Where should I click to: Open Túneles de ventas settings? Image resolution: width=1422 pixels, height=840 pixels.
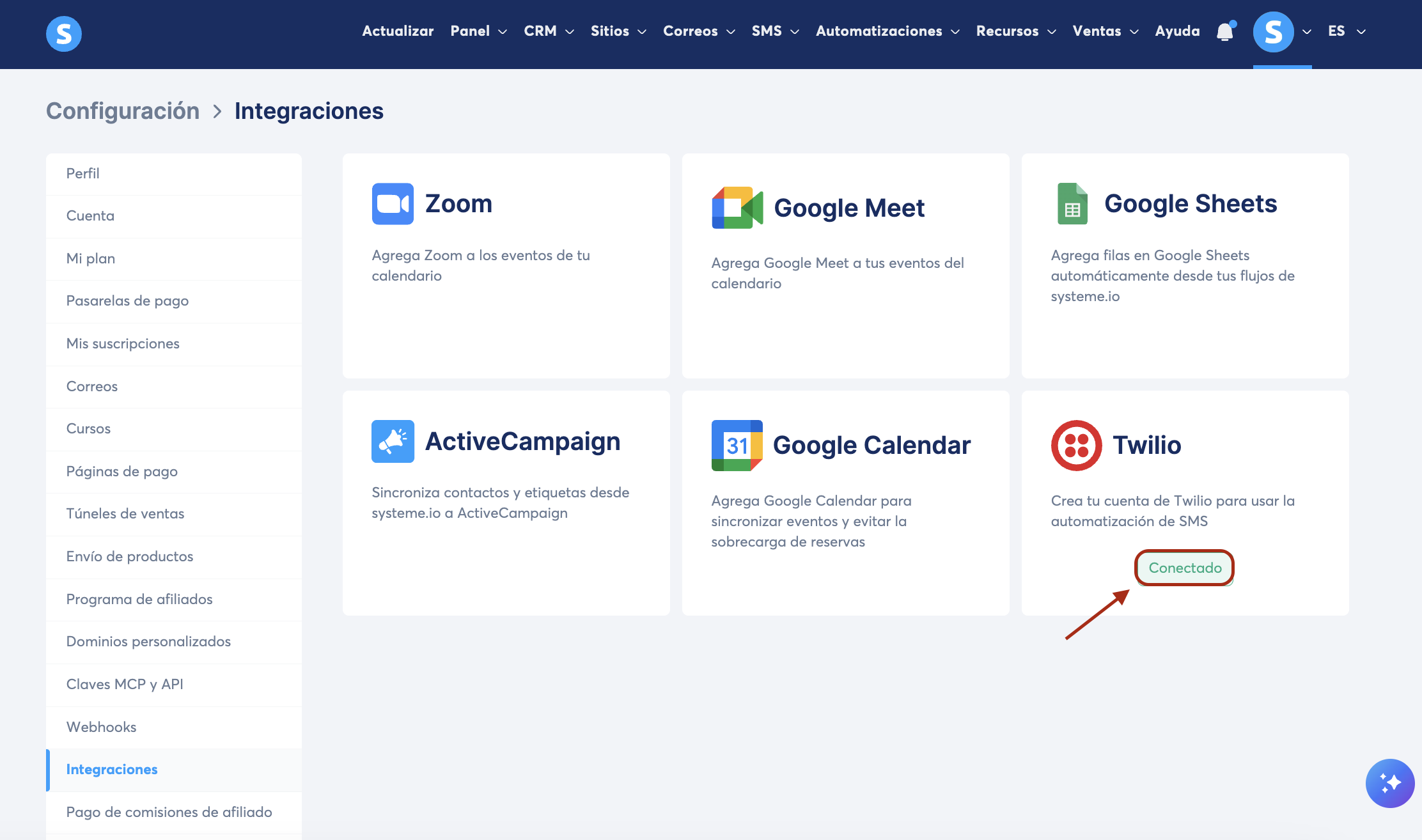point(174,514)
